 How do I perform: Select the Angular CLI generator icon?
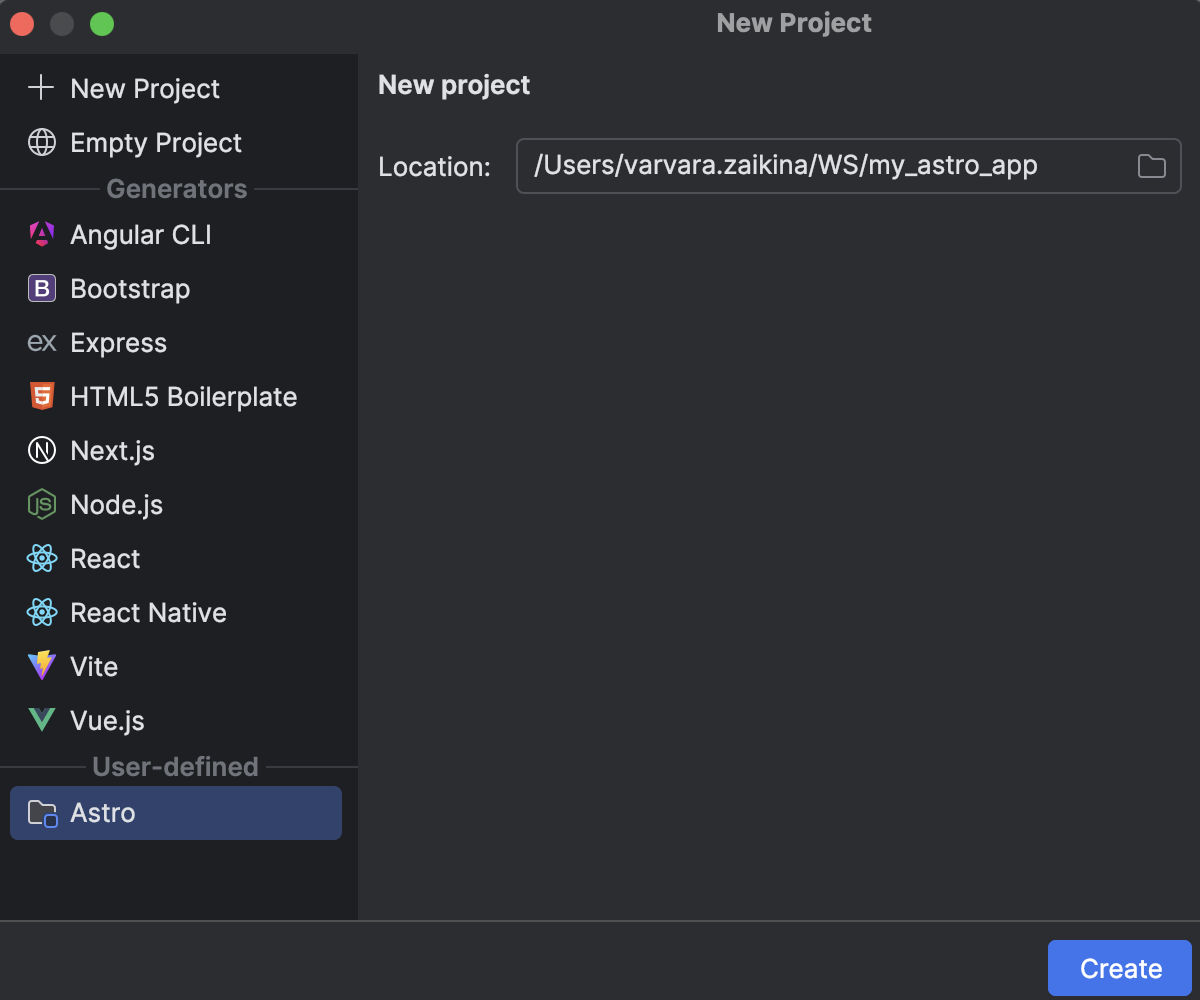[x=41, y=234]
